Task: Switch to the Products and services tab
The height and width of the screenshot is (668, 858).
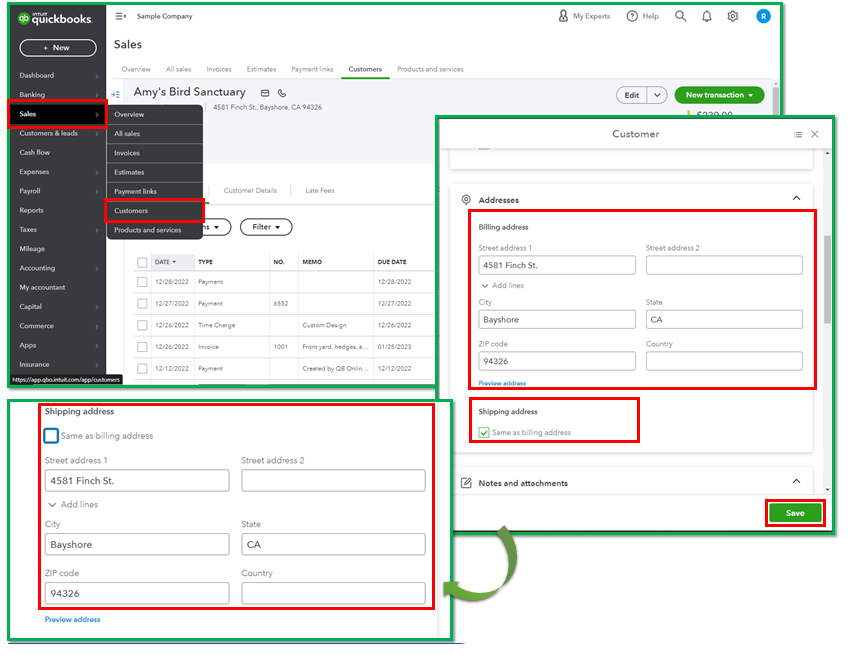Action: tap(430, 69)
